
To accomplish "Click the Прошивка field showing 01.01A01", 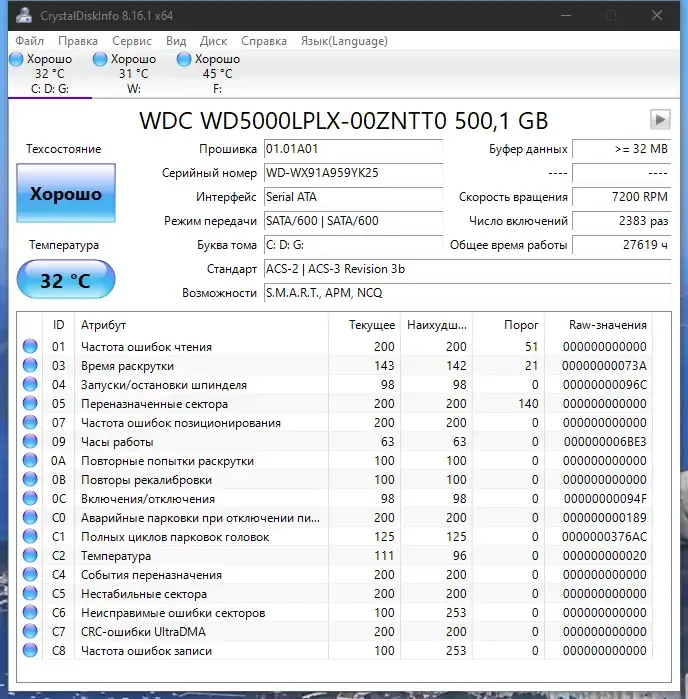I will pos(353,149).
